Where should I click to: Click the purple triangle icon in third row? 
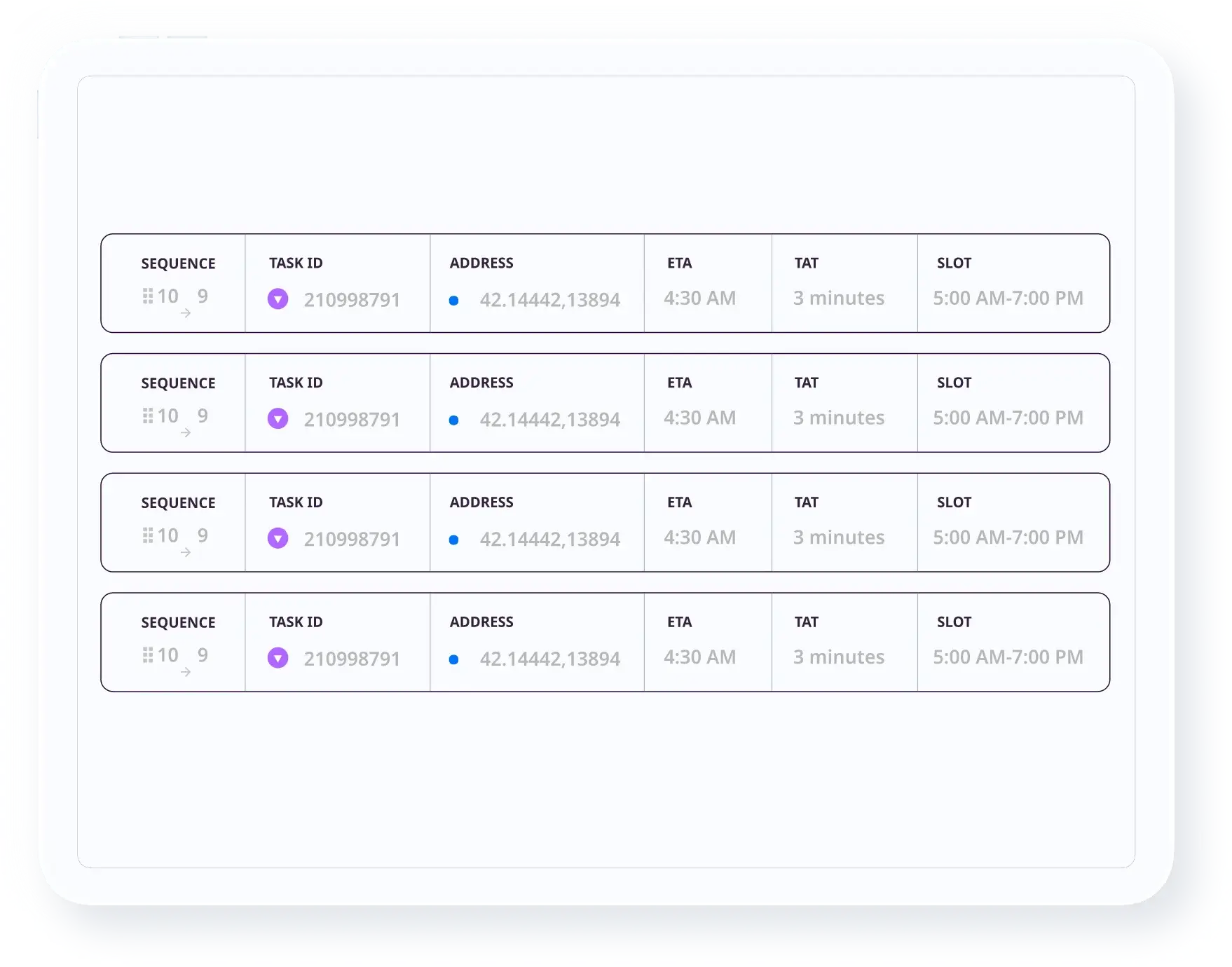point(278,539)
